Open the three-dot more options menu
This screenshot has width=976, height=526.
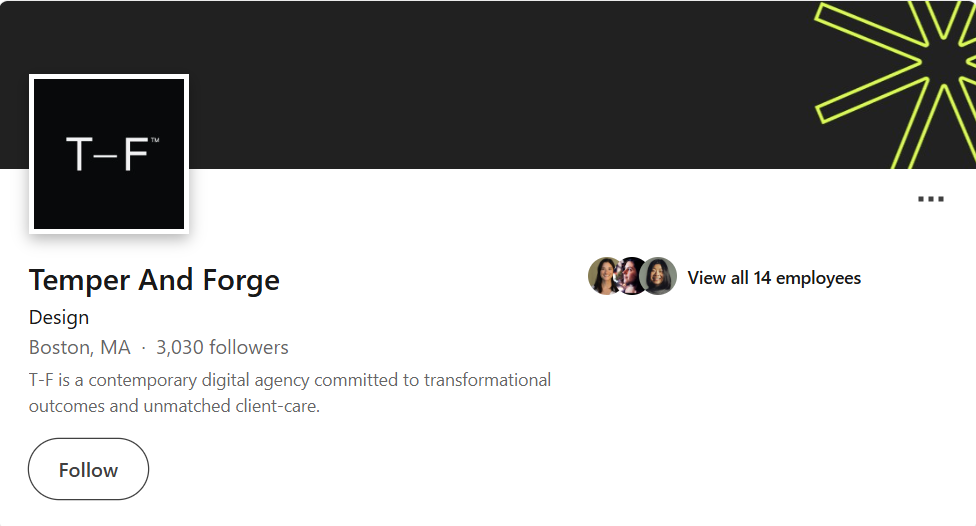[931, 199]
